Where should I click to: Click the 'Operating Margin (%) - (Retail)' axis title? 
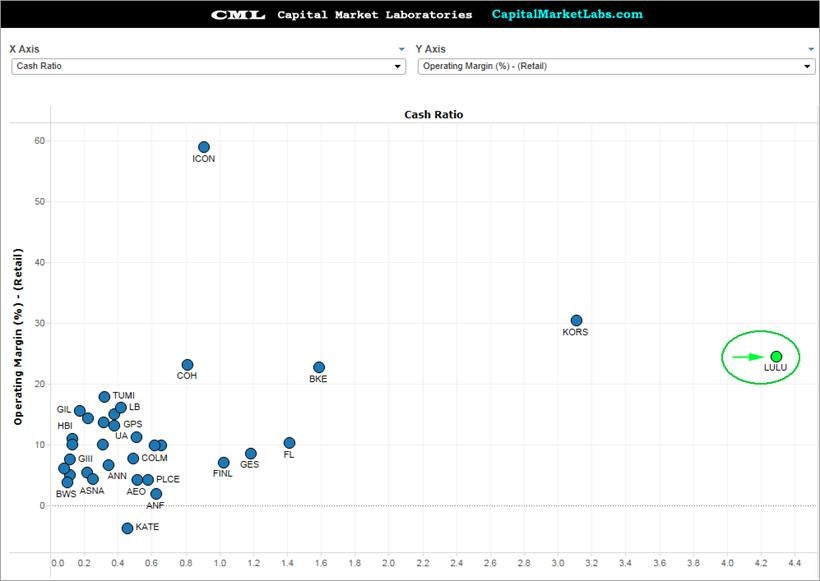(x=18, y=336)
